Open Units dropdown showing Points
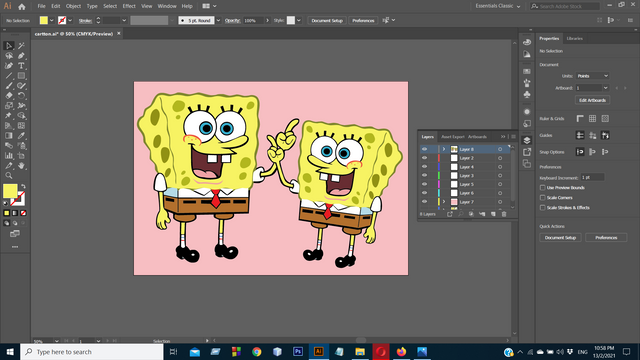This screenshot has width=640, height=360. coord(593,76)
